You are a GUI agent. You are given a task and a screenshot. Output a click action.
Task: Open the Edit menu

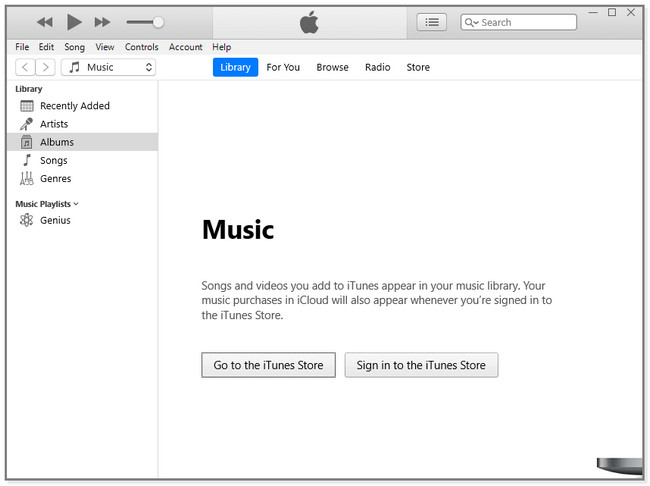point(46,47)
